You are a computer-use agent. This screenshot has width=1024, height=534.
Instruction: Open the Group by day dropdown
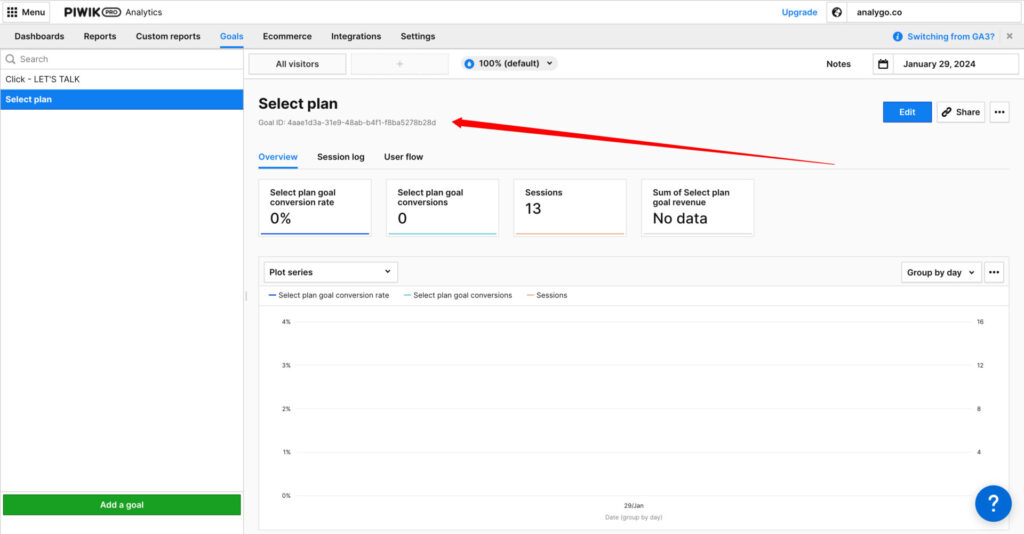pos(940,272)
